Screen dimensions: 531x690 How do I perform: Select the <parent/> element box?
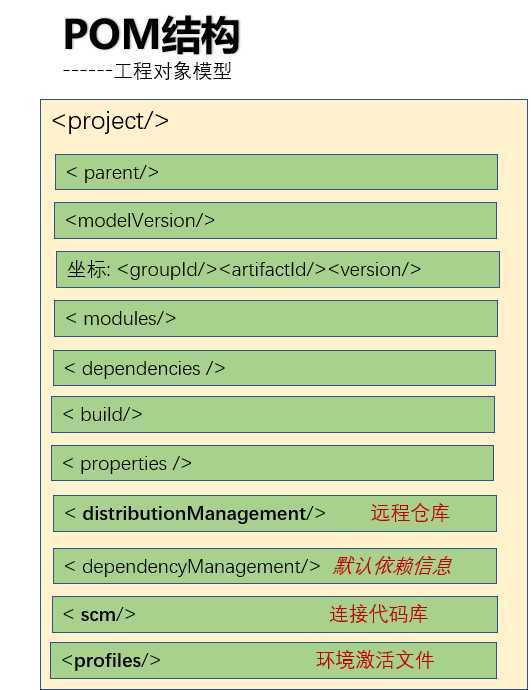(276, 172)
